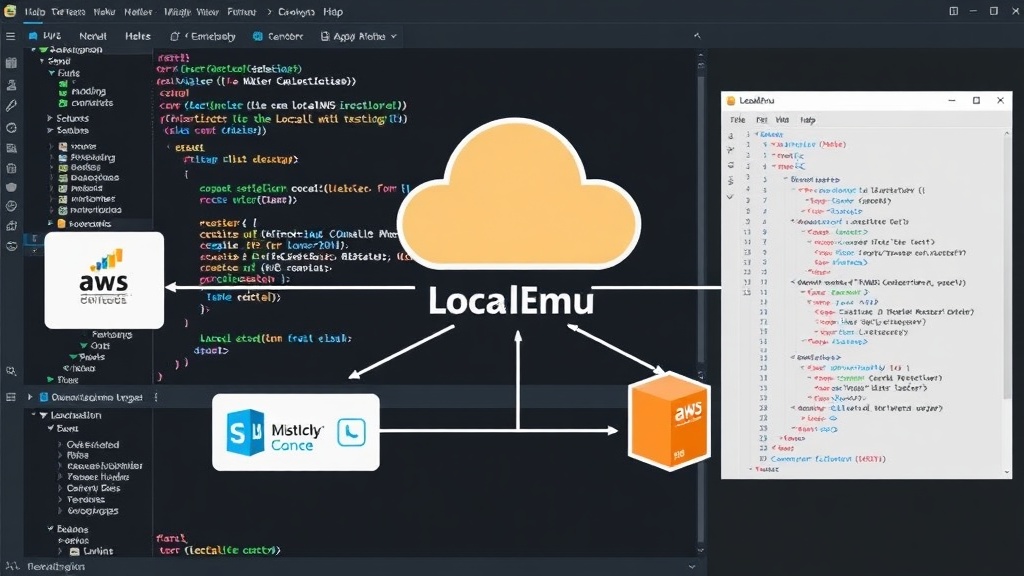The width and height of the screenshot is (1024, 576).
Task: Open the hamburger menu below the app logo
Action: pyautogui.click(x=10, y=37)
